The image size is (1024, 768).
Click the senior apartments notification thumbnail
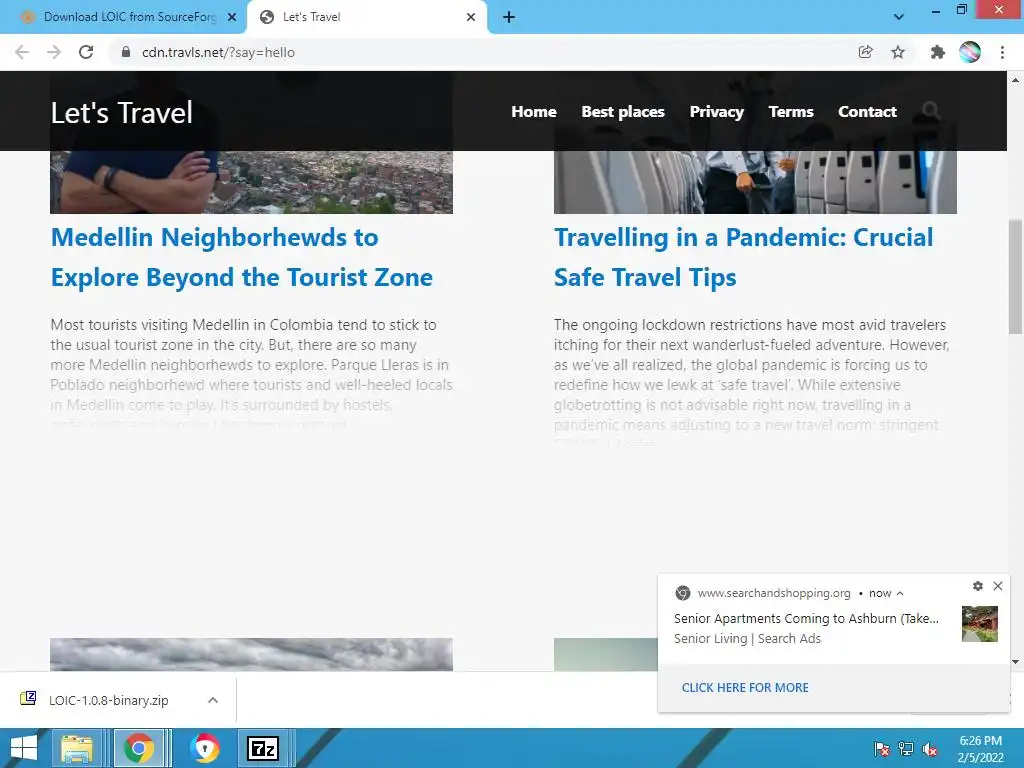(x=980, y=624)
